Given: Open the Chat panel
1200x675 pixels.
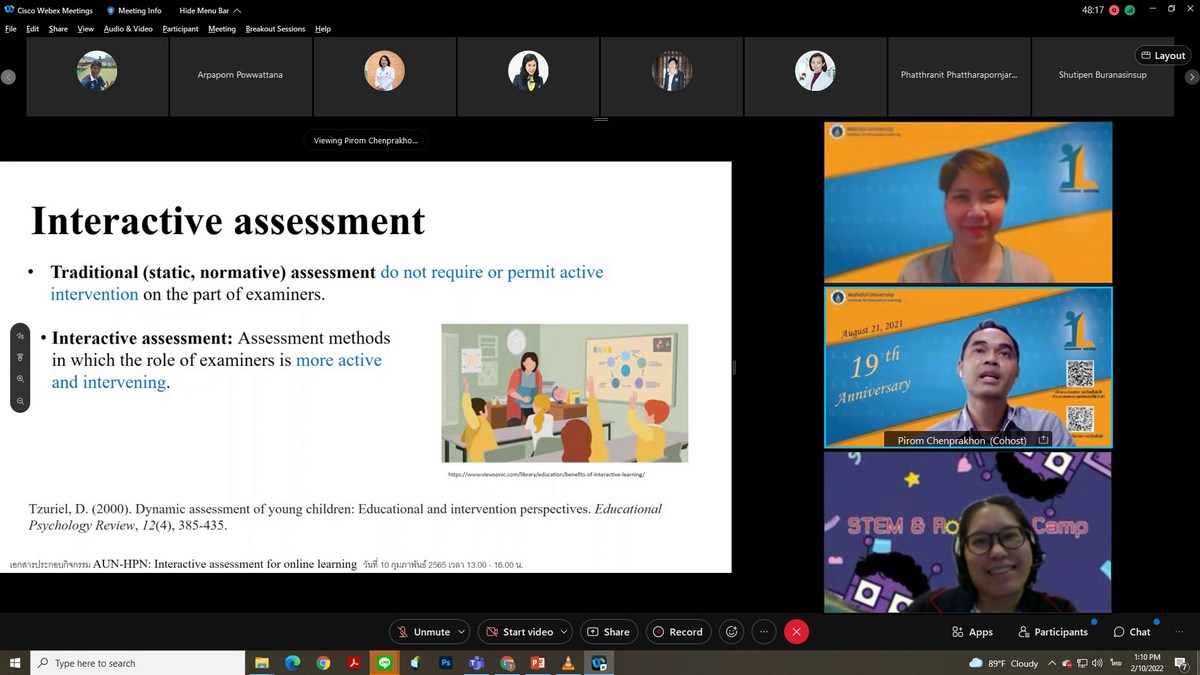Looking at the screenshot, I should coord(1132,632).
